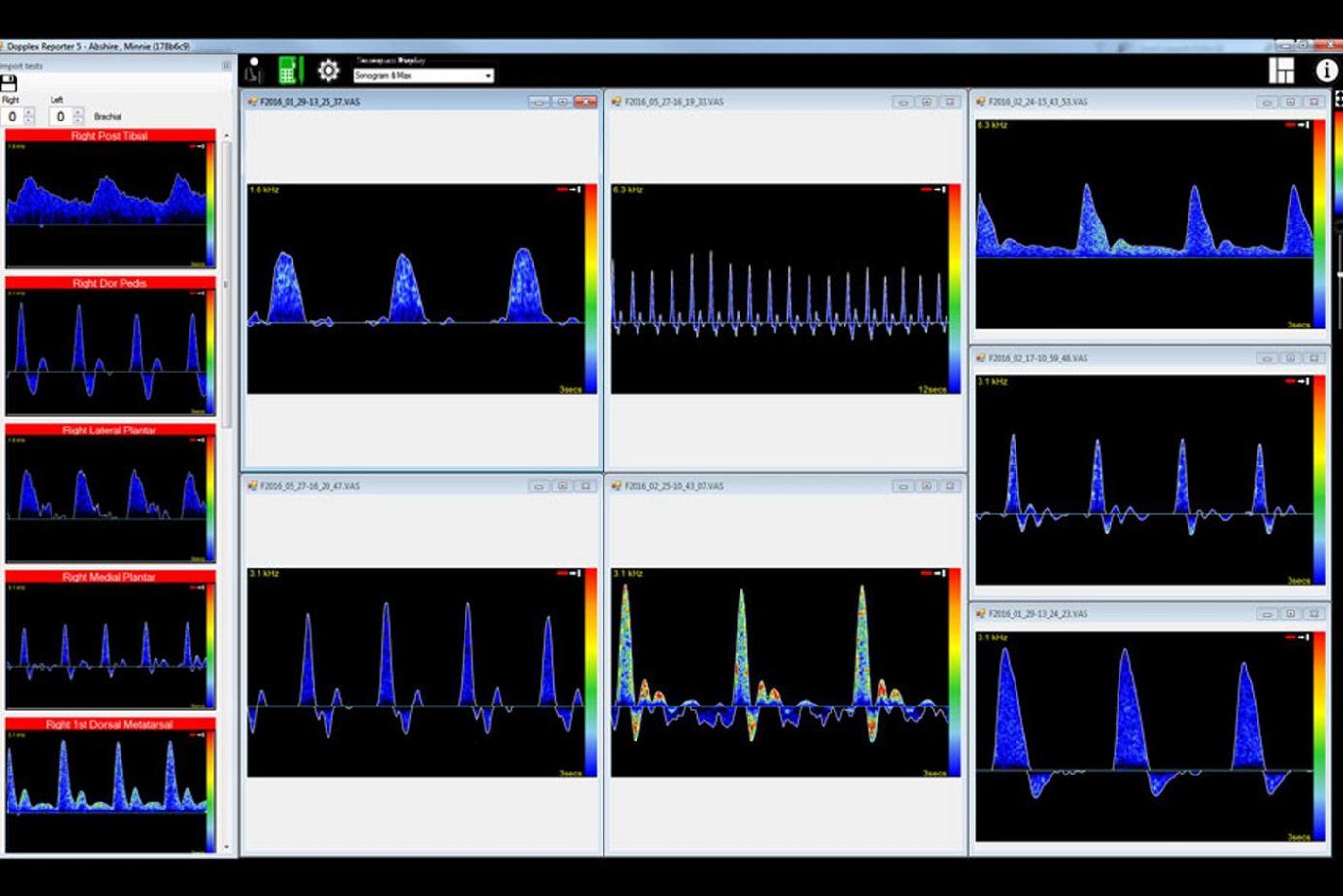1343x896 pixels.
Task: Click the fullscreen expand icon at far right
Action: 1339,98
